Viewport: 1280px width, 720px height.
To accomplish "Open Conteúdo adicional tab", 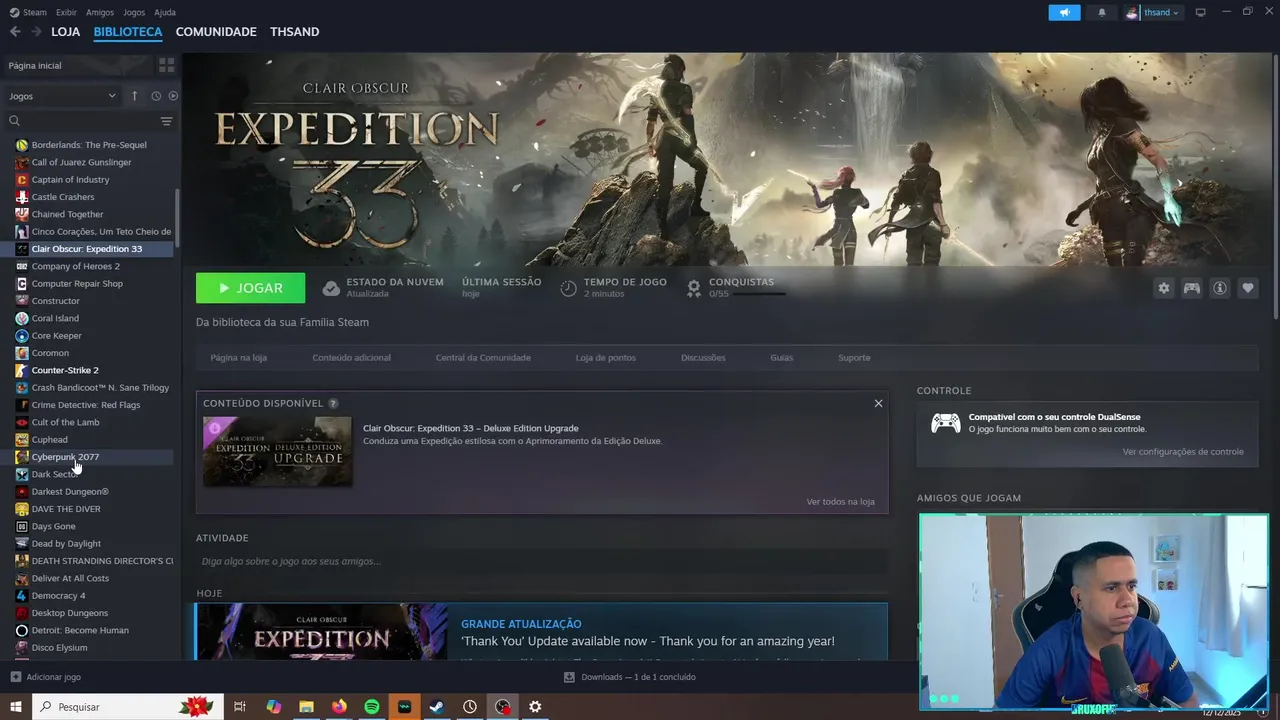I will (x=351, y=357).
